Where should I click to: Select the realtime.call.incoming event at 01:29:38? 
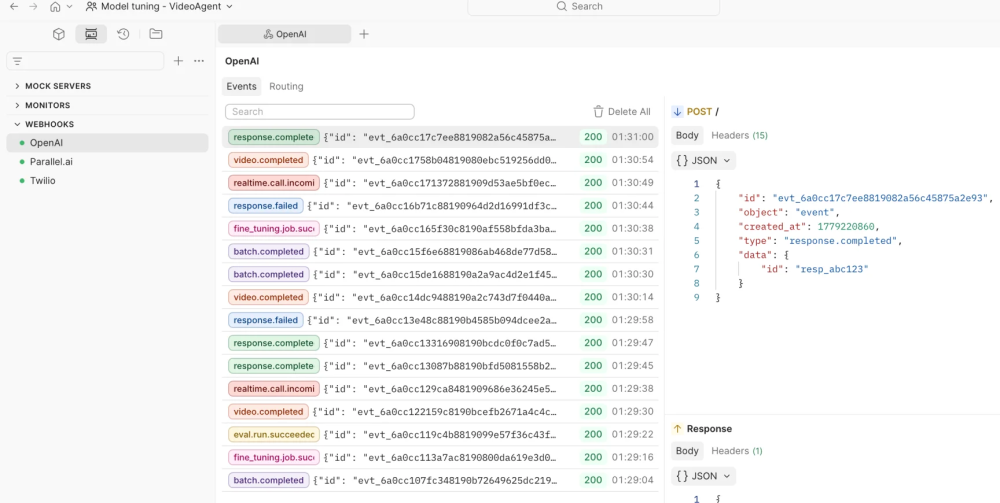point(440,388)
